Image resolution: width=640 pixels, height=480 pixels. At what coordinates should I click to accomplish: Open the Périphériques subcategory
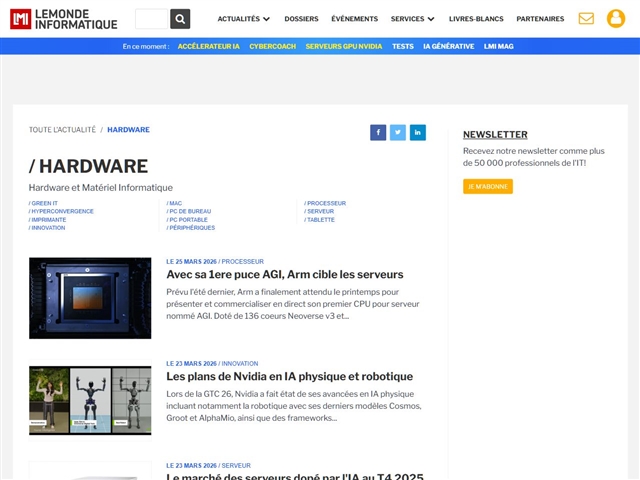tap(191, 228)
